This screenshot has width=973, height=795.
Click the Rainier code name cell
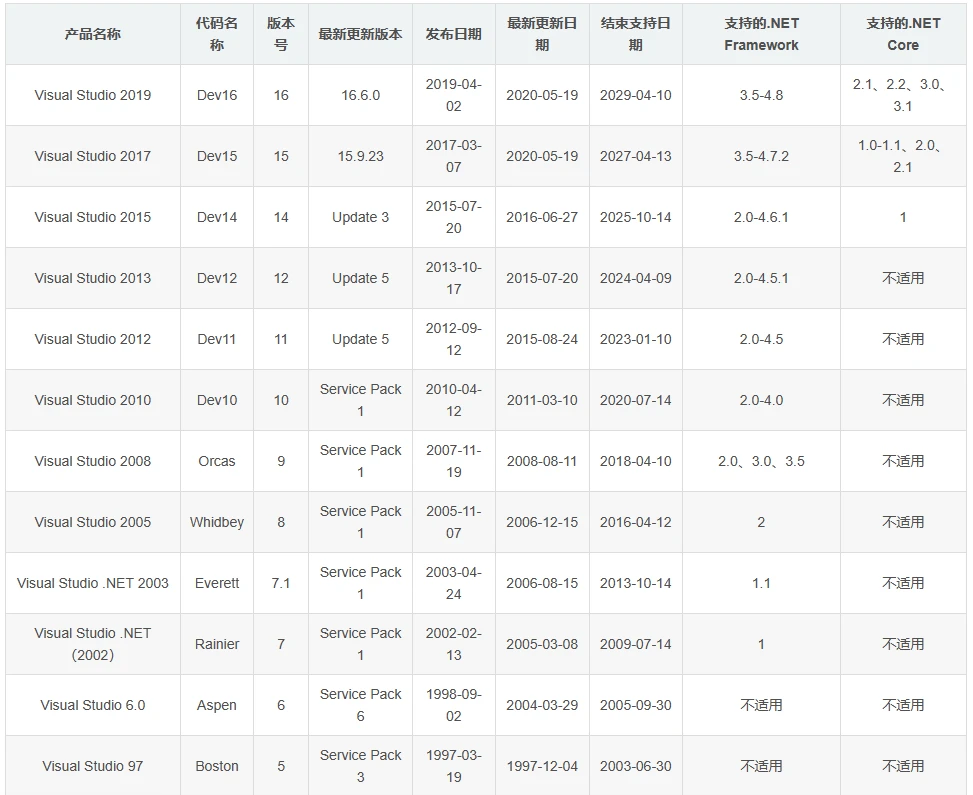tap(217, 644)
